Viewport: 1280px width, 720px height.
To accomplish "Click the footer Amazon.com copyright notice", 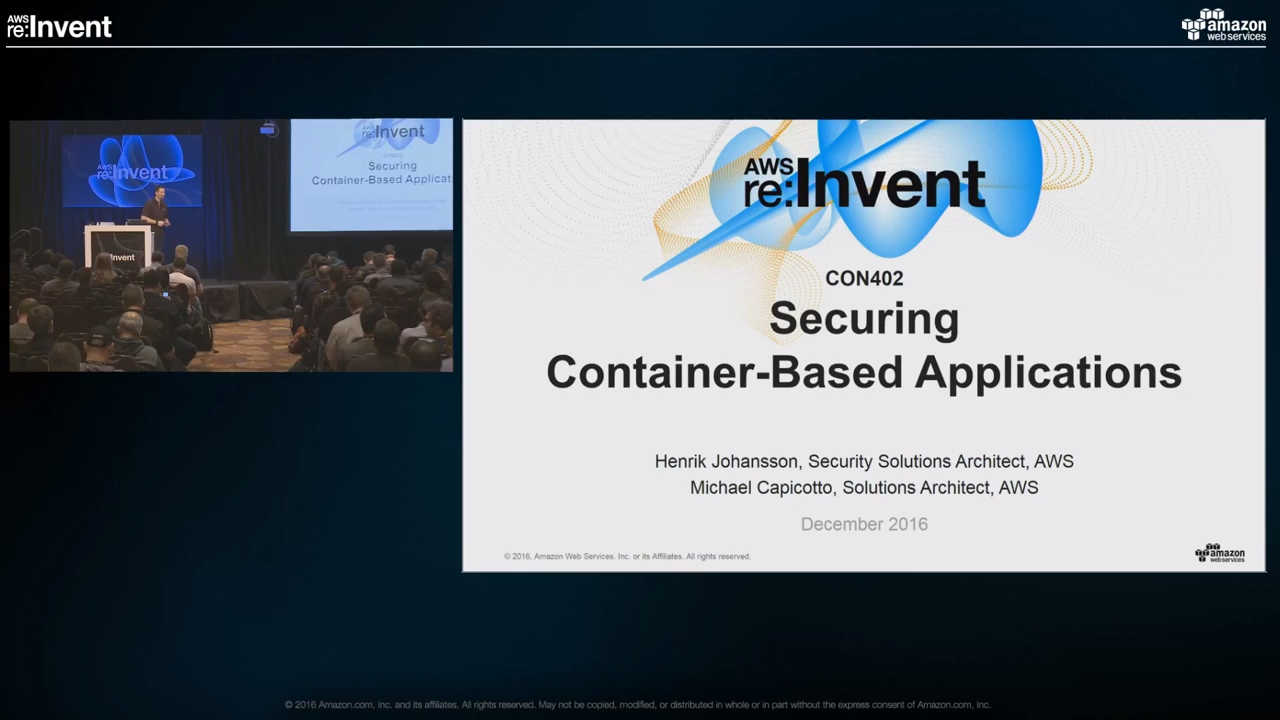I will [x=637, y=705].
